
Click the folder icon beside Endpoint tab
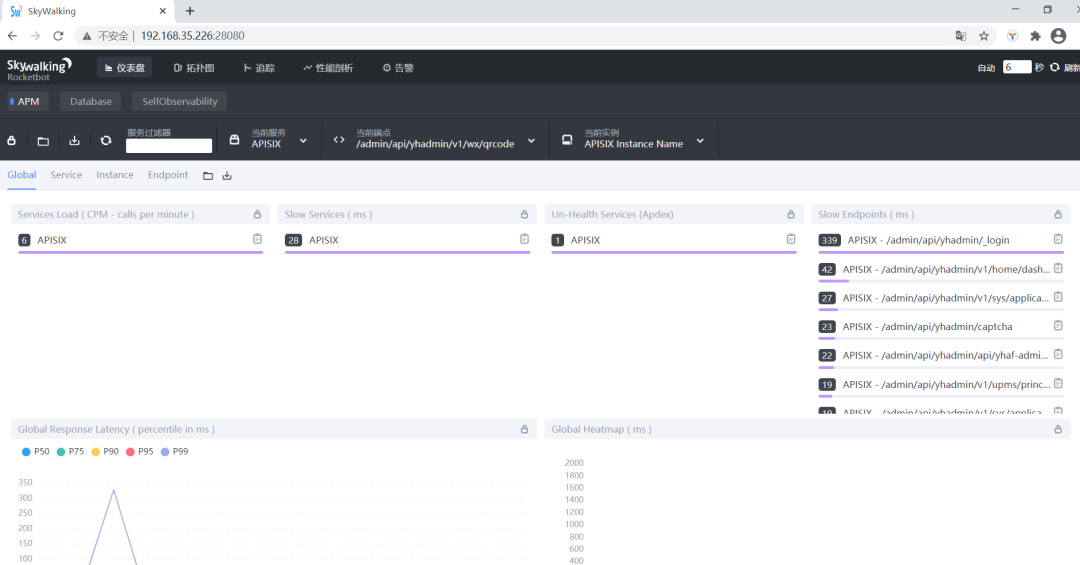pos(208,176)
